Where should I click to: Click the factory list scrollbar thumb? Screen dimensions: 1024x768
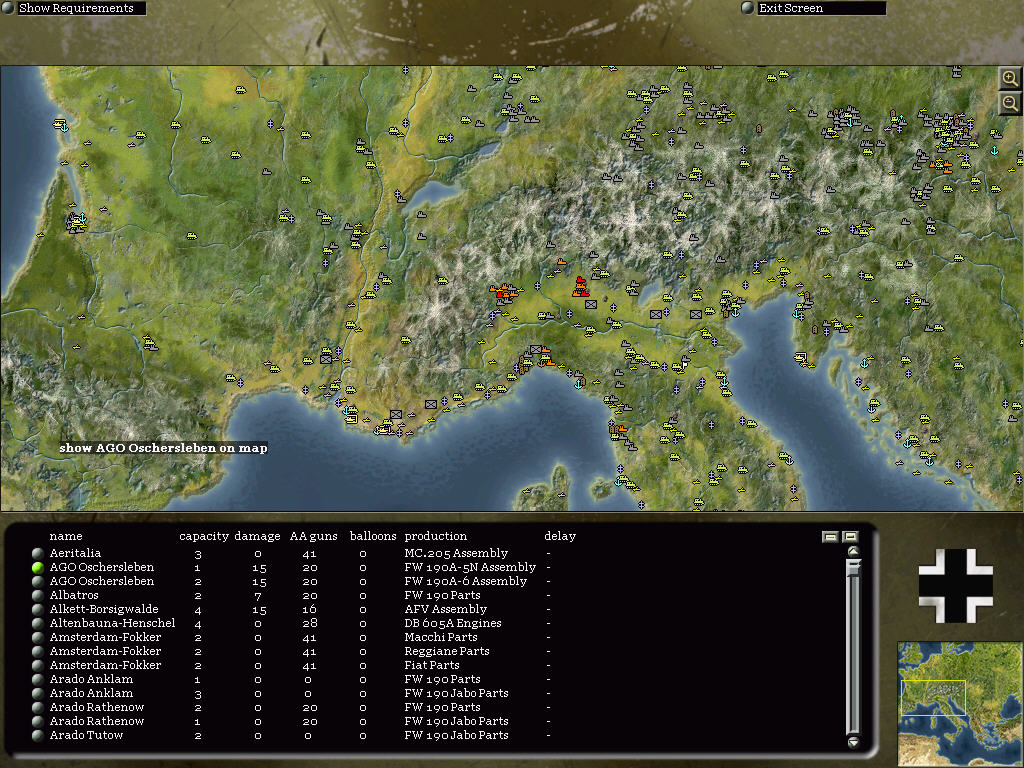pos(853,568)
